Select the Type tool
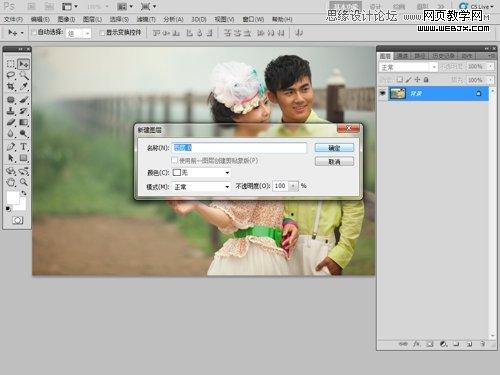This screenshot has width=500, height=375. pyautogui.click(x=23, y=146)
